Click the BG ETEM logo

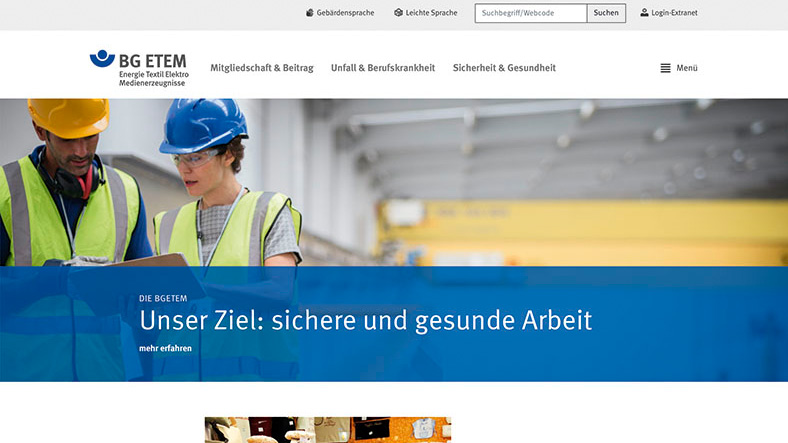coord(139,68)
